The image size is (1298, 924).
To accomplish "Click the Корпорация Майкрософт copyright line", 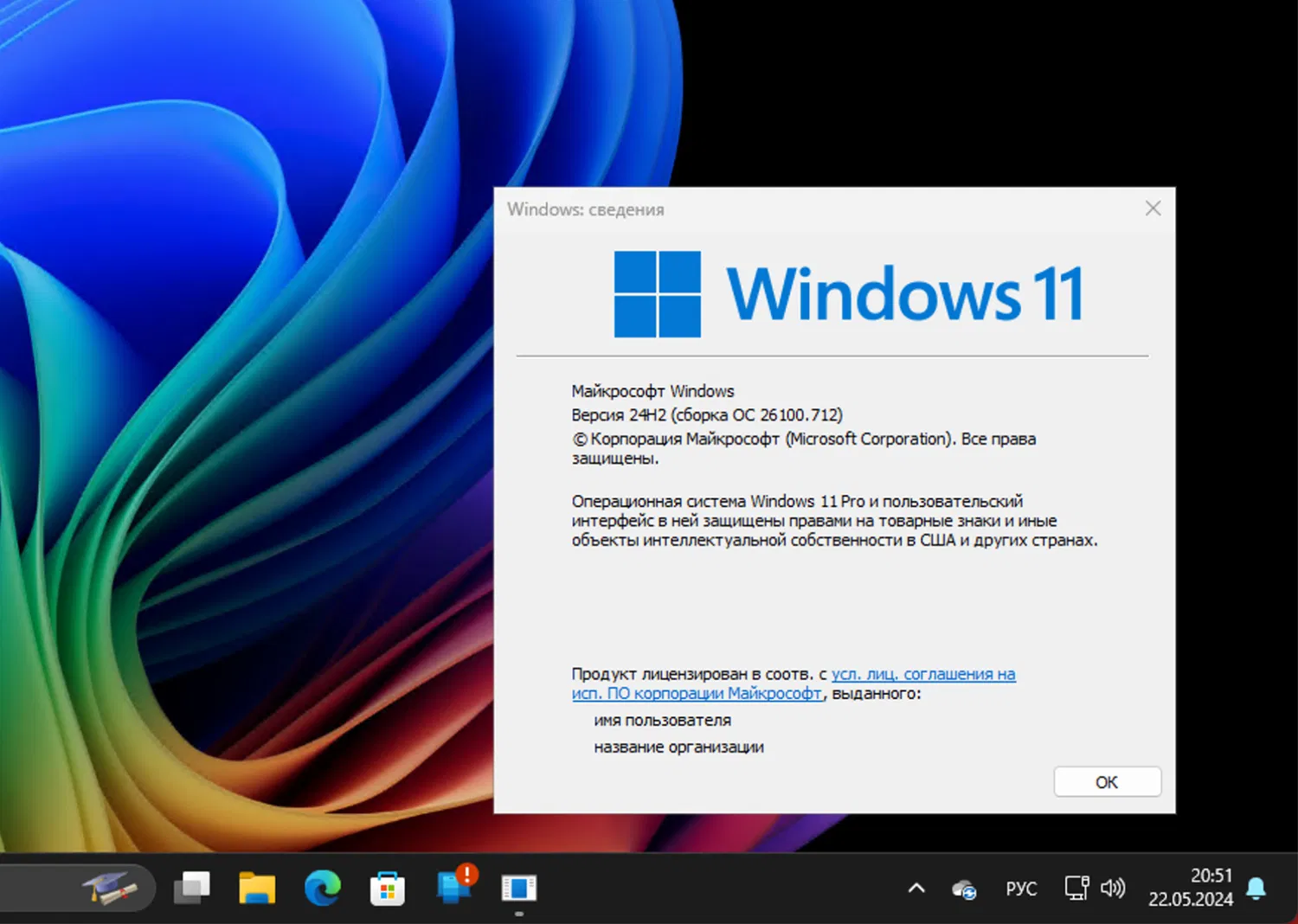I will [804, 448].
